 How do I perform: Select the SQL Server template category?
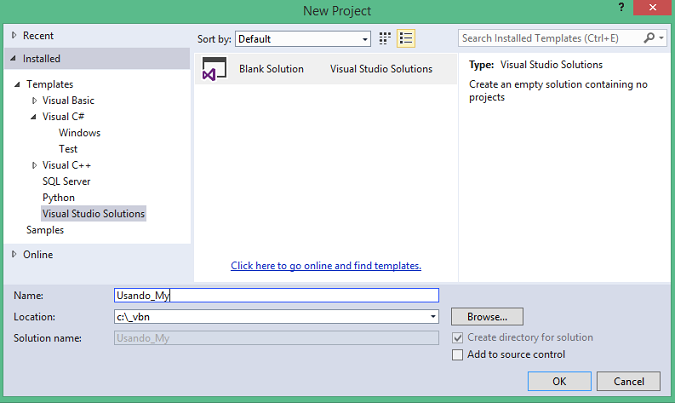pyautogui.click(x=66, y=181)
